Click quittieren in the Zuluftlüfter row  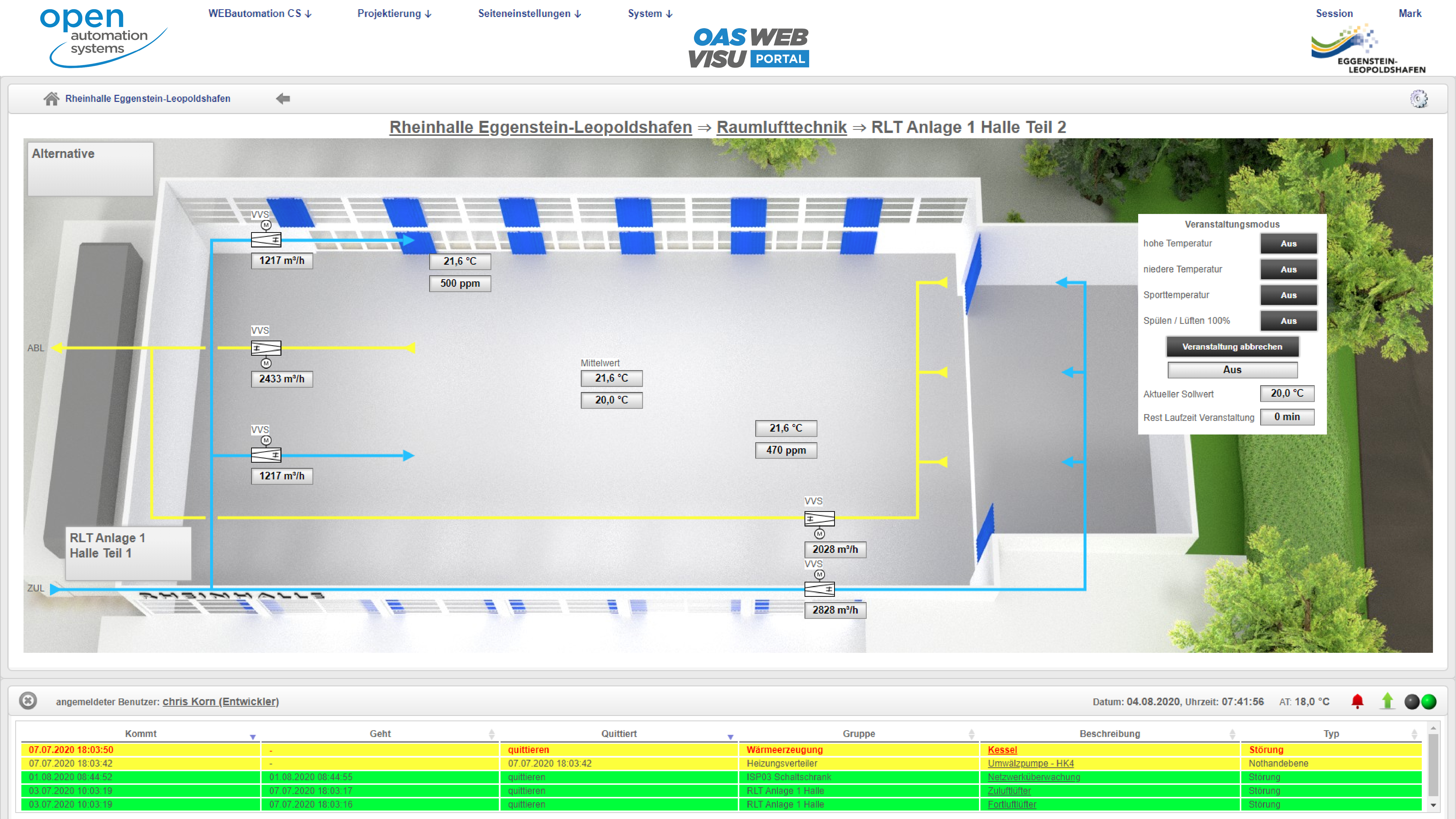(x=526, y=791)
